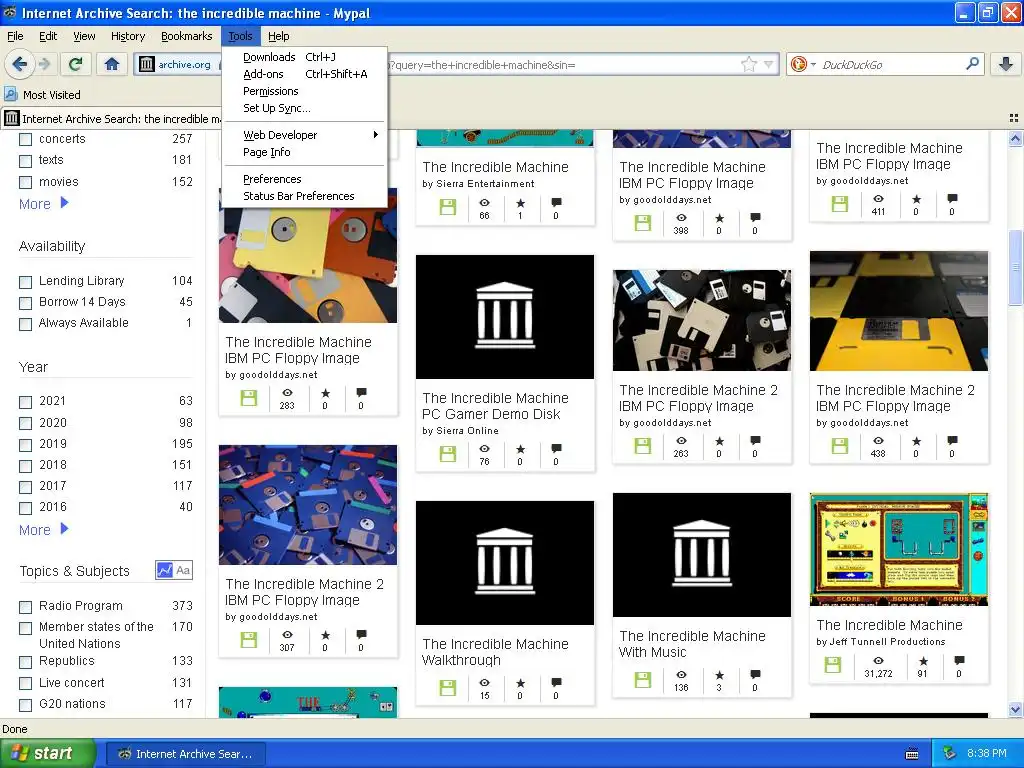Choose Add-ons from Tools menu
This screenshot has width=1024, height=768.
coord(304,74)
